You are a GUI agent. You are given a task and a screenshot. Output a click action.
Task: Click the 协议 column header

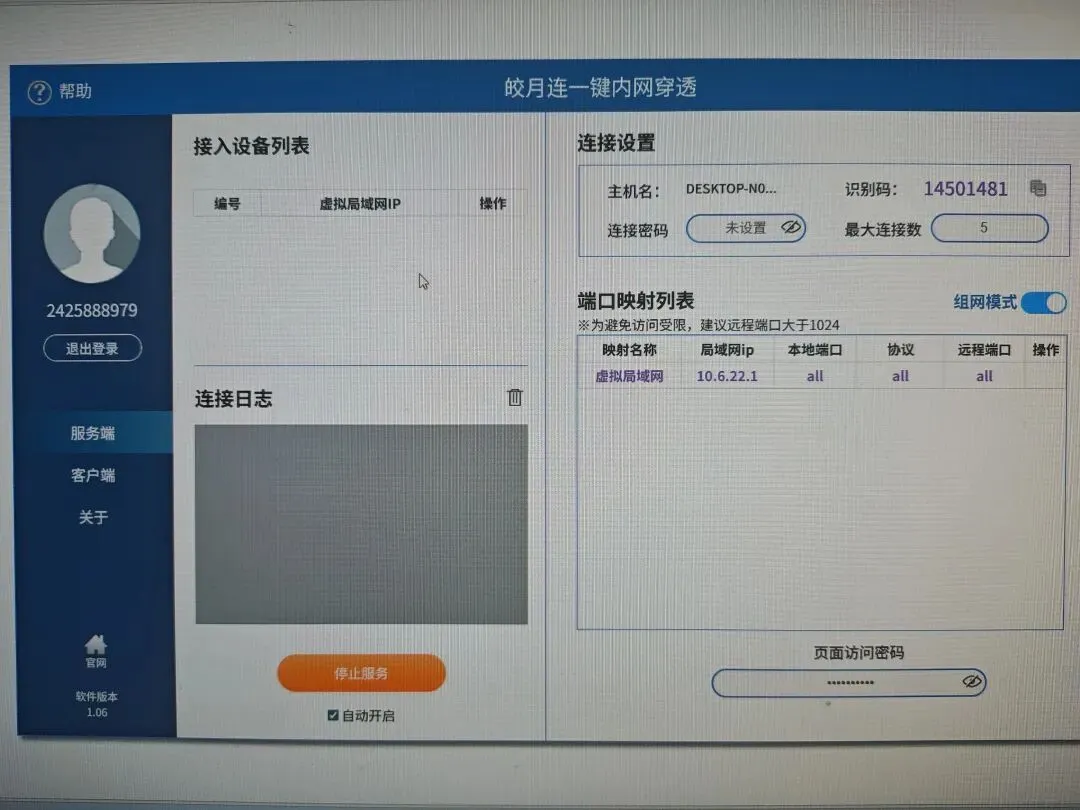click(900, 350)
